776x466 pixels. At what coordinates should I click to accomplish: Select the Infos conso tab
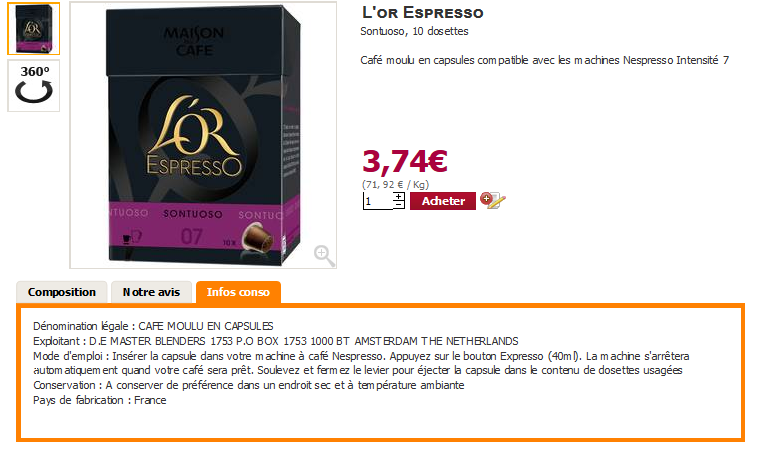click(x=238, y=292)
